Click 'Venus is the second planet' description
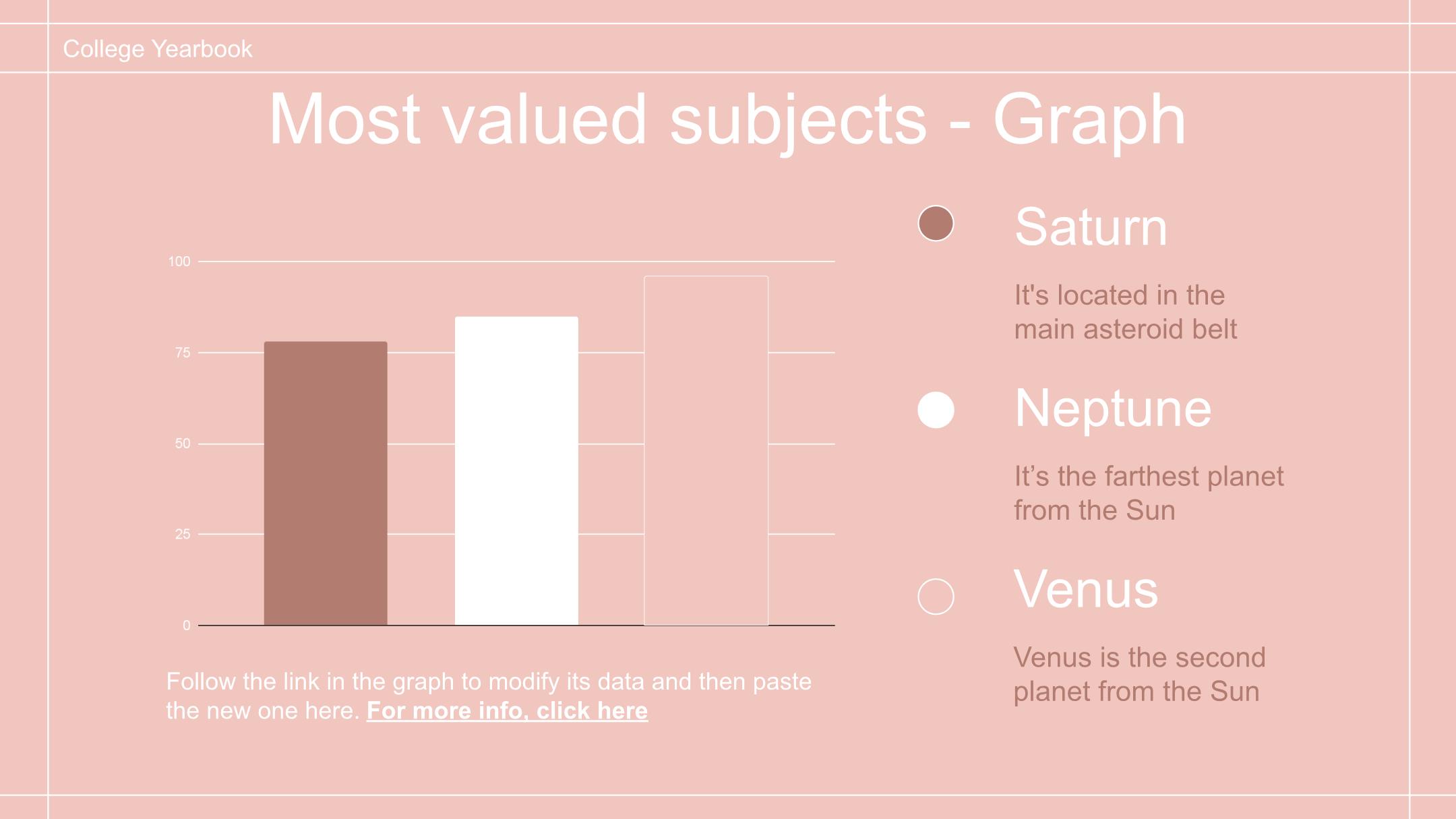The width and height of the screenshot is (1456, 819). 1139,674
